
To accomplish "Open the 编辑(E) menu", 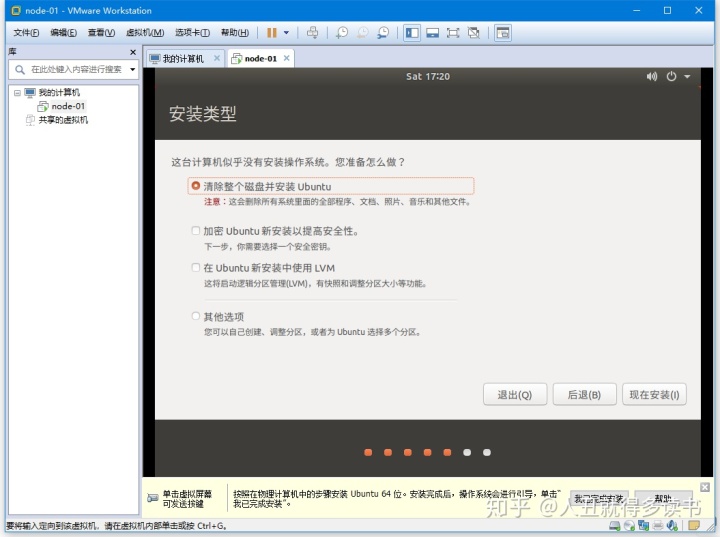I will pos(63,33).
